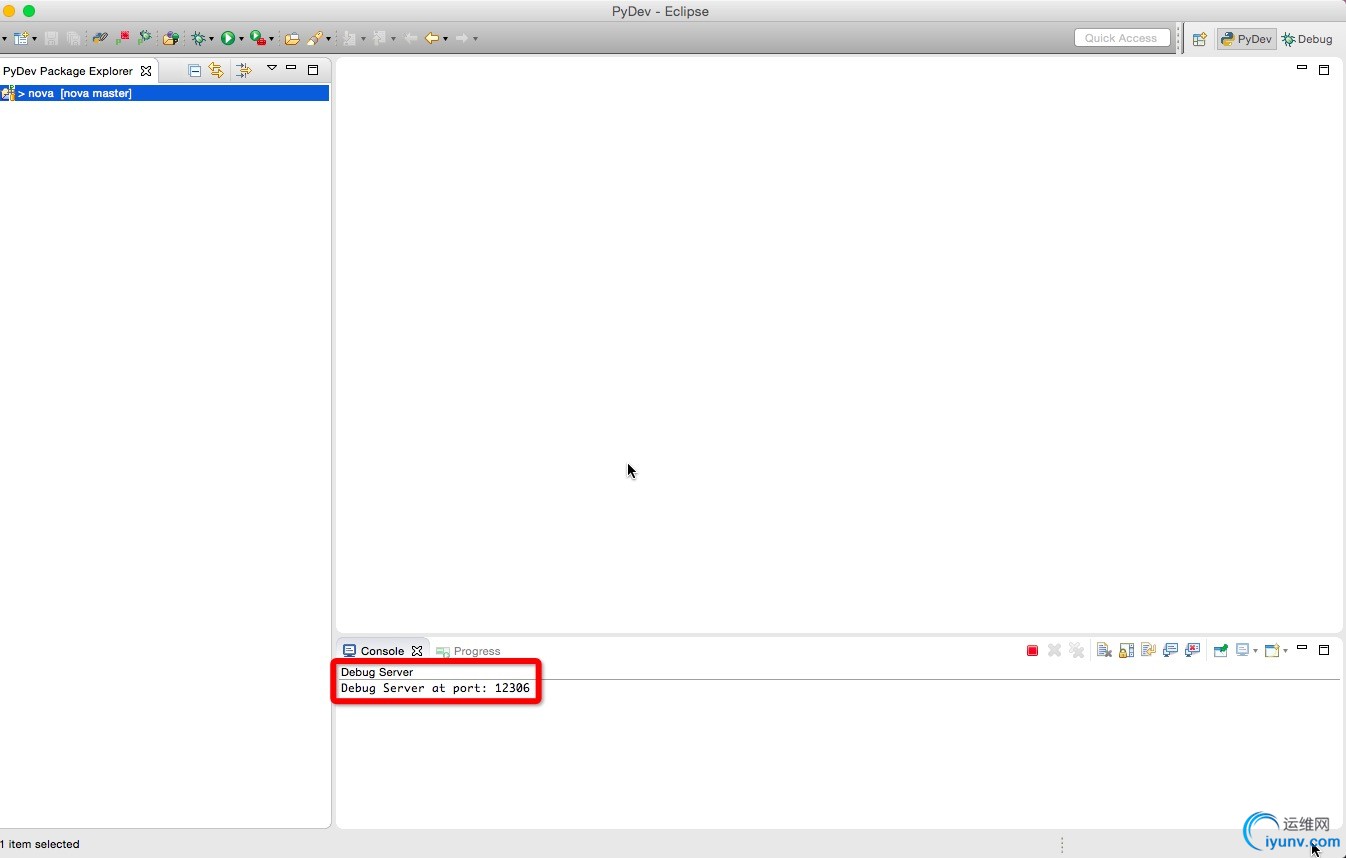
Task: Click the Display Selected Console icon
Action: [1243, 650]
